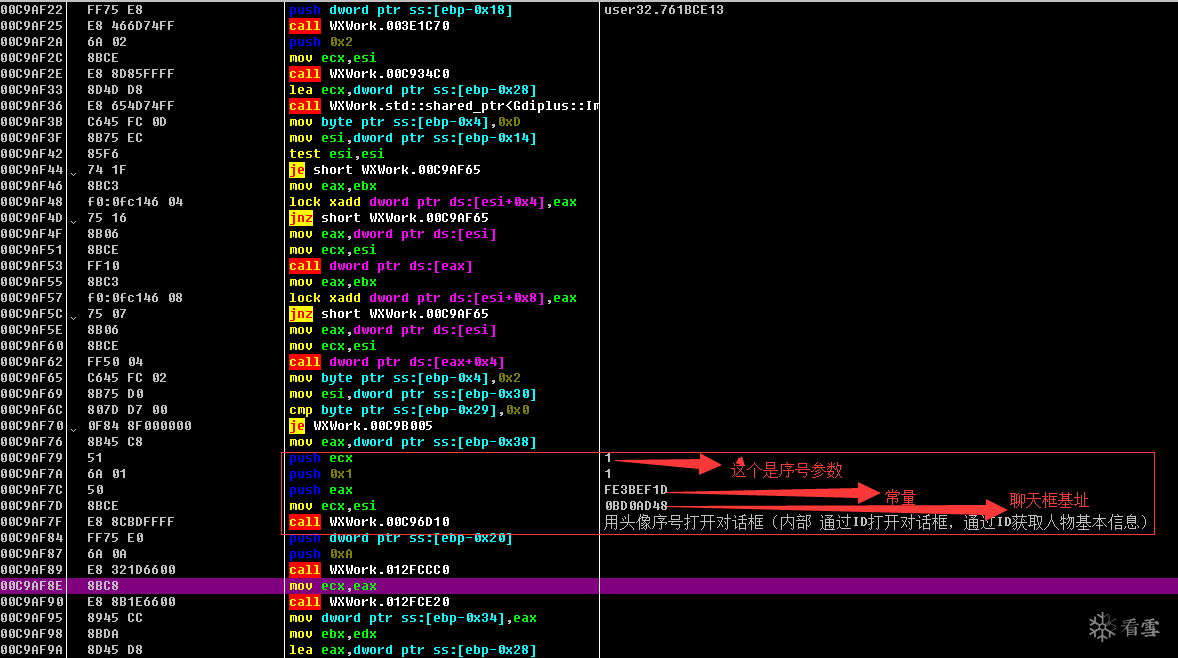Click push dword ptr ss:[ebp-0x20]
This screenshot has width=1178, height=658.
pyautogui.click(x=401, y=538)
